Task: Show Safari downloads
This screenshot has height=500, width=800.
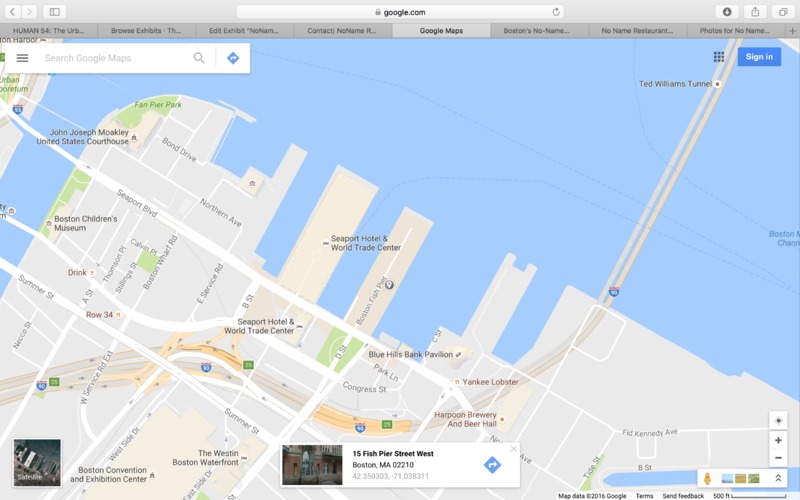Action: click(727, 12)
